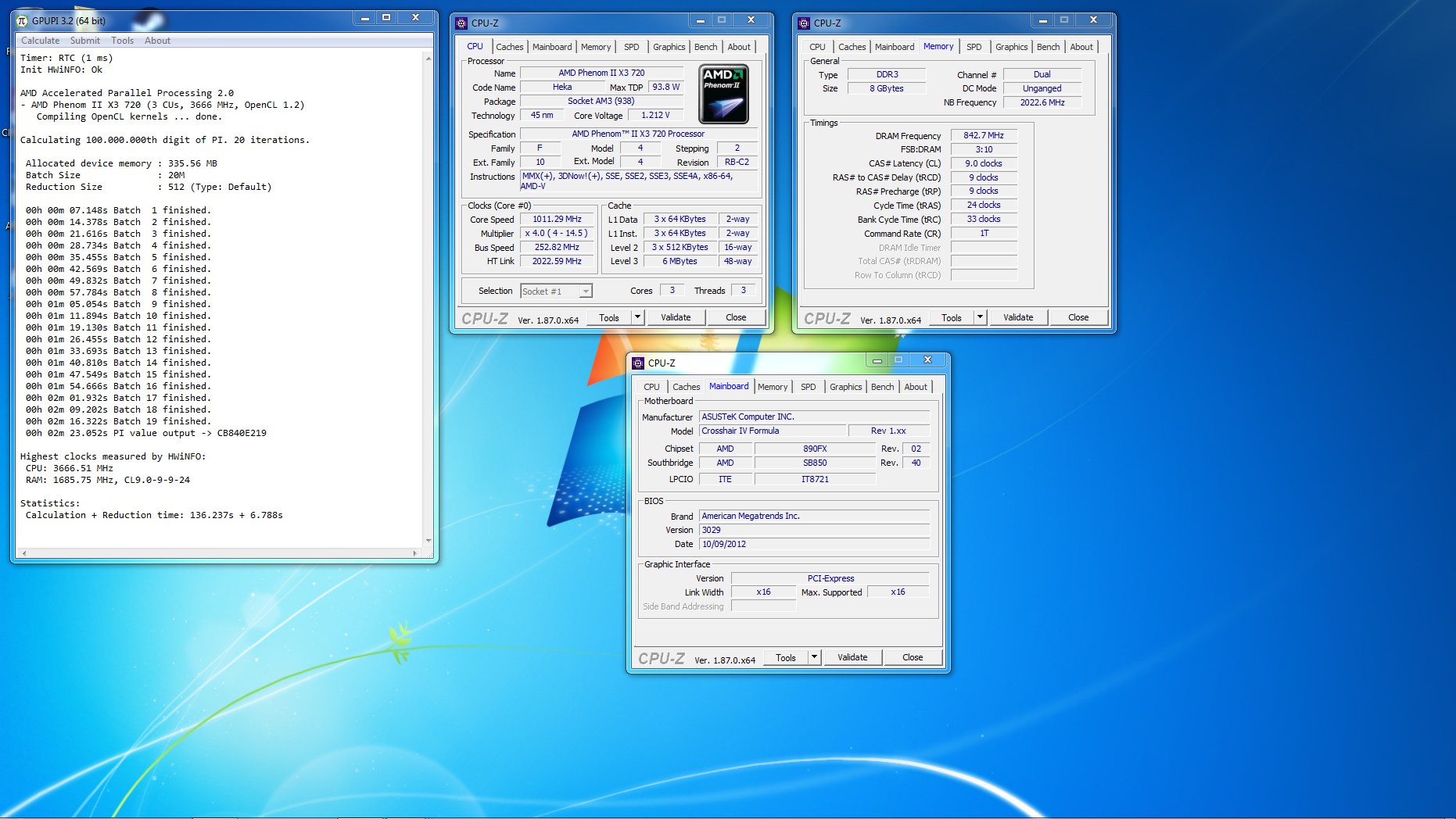Click Tools button in the CPU window

[609, 317]
